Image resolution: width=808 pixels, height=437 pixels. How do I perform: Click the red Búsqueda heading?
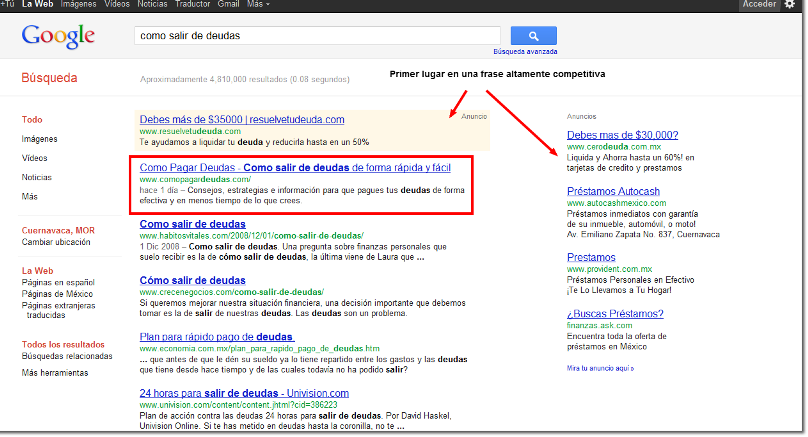point(49,78)
